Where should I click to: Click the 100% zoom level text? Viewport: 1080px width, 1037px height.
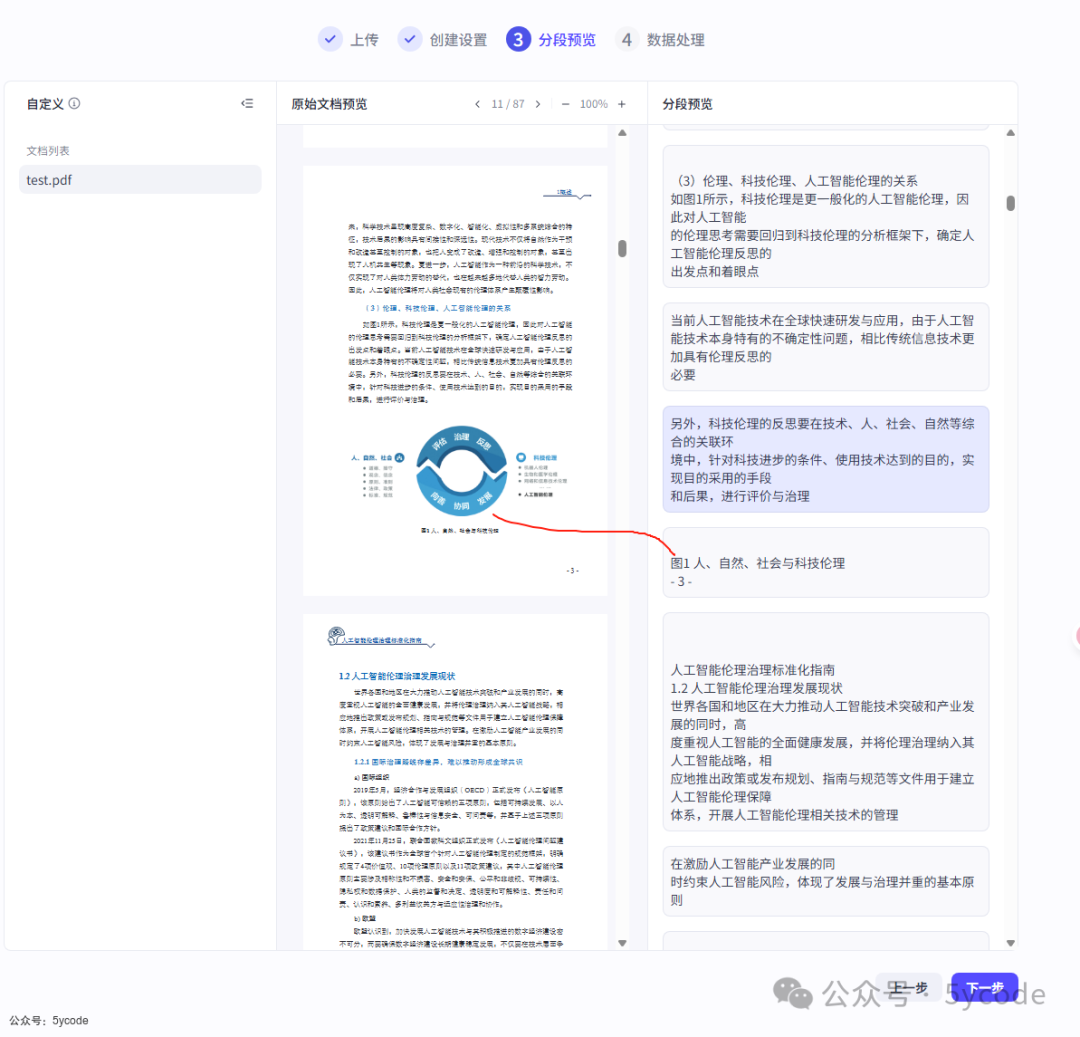pos(594,104)
